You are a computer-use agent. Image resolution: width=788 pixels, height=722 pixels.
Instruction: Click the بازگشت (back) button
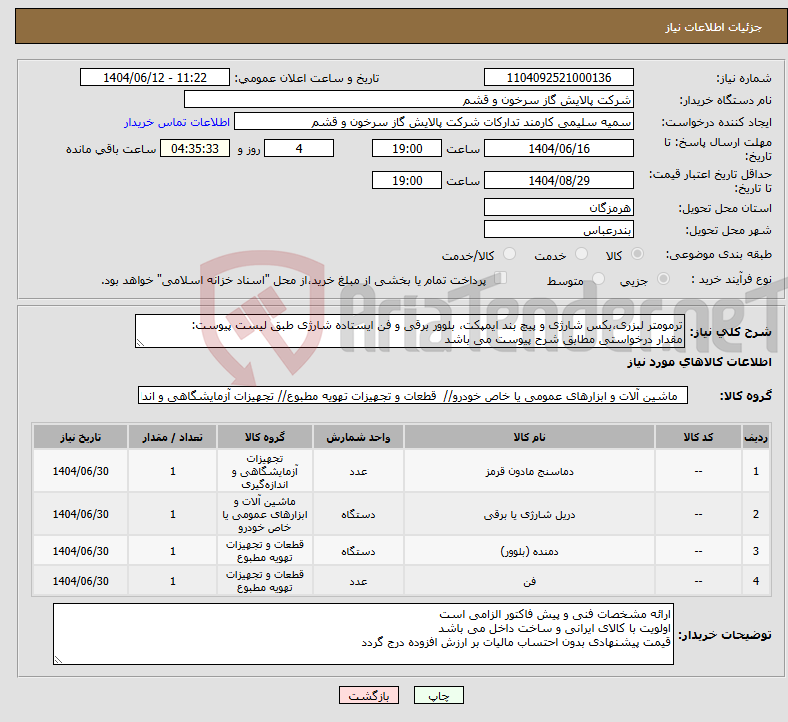tap(368, 695)
